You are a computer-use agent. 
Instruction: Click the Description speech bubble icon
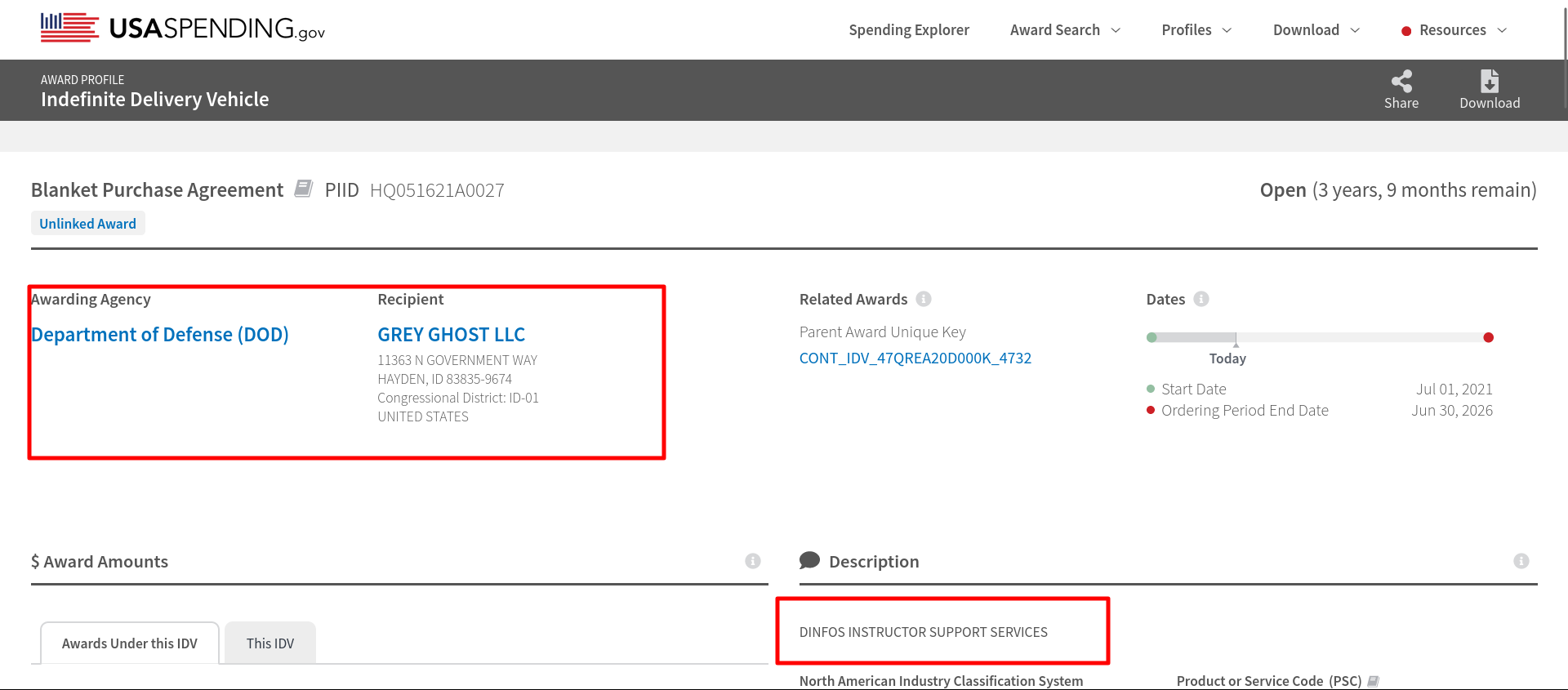tap(809, 560)
